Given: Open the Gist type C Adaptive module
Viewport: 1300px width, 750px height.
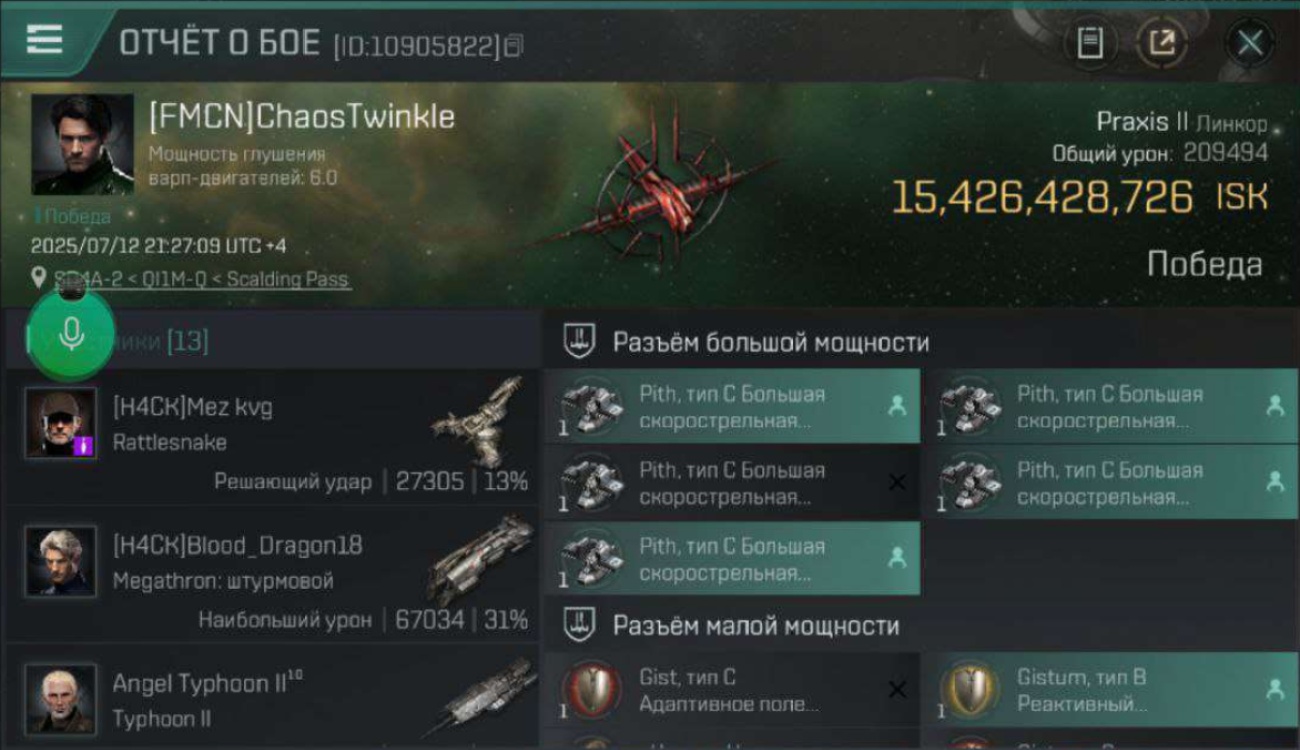Looking at the screenshot, I should tap(732, 690).
